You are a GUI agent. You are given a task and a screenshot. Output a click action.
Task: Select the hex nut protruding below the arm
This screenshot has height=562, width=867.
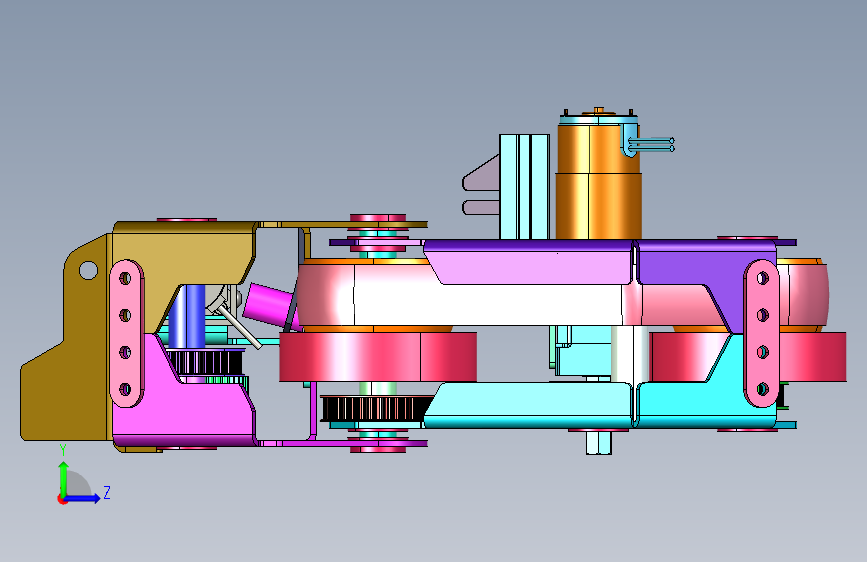tap(599, 443)
